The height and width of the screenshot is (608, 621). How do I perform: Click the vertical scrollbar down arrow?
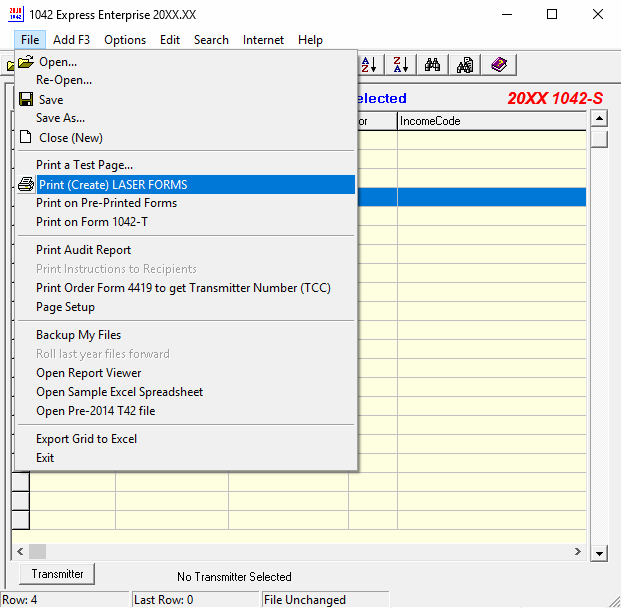599,552
